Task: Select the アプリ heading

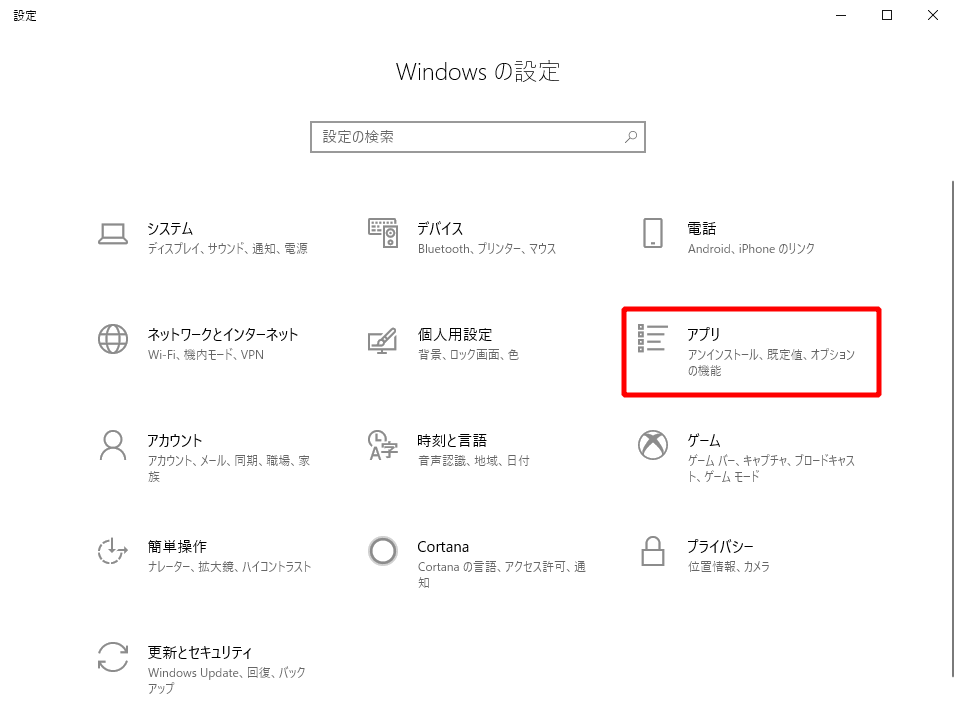Action: 704,335
